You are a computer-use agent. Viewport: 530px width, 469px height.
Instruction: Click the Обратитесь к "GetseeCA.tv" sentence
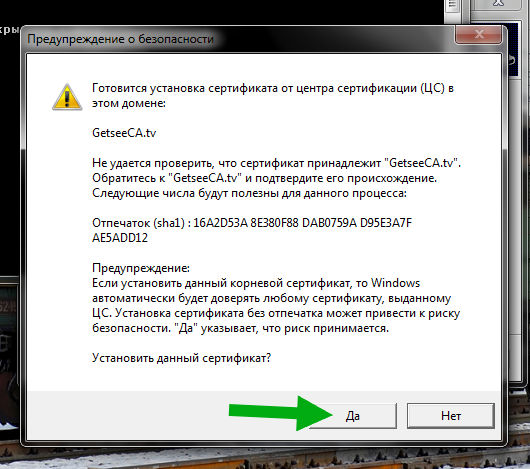pos(264,178)
